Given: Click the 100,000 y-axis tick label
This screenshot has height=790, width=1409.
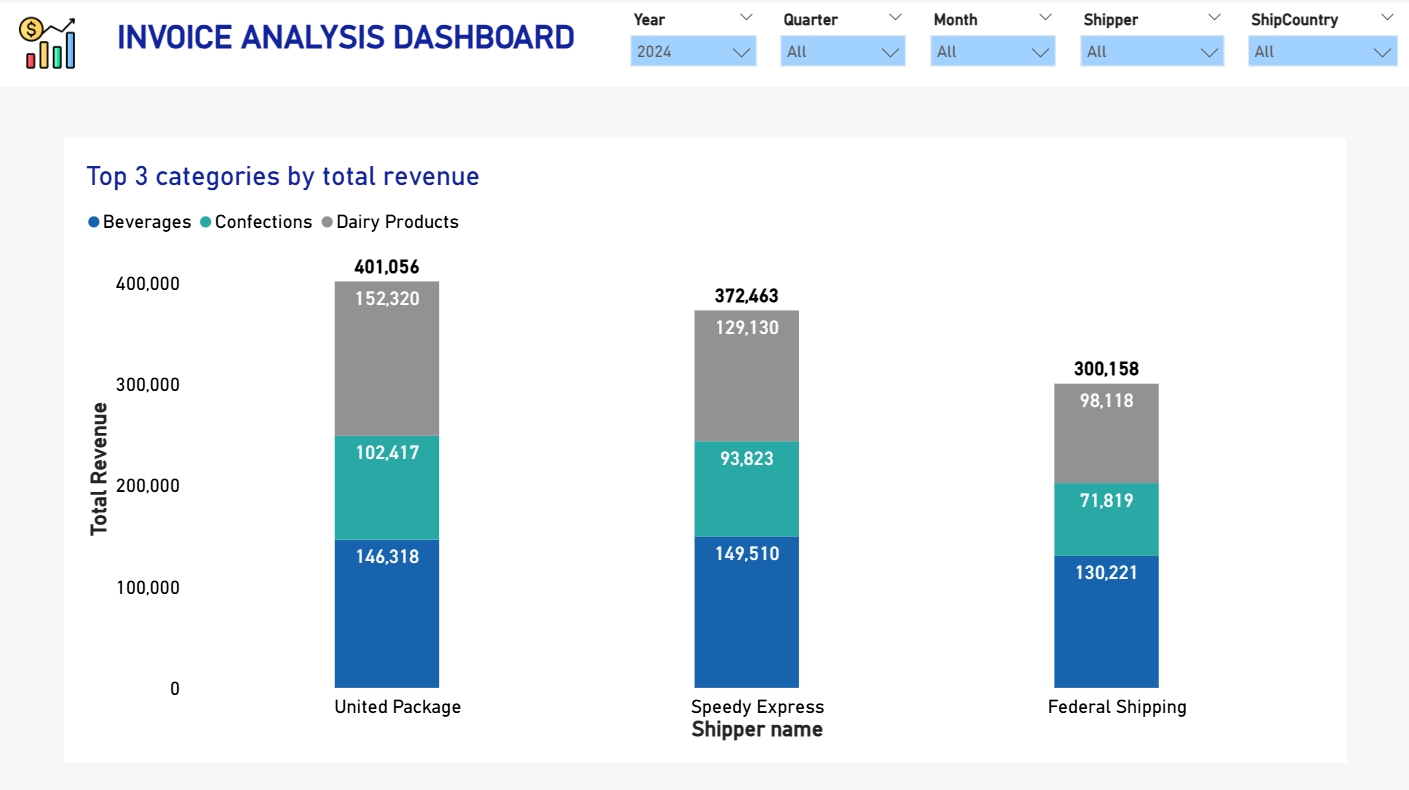Looking at the screenshot, I should (x=148, y=588).
